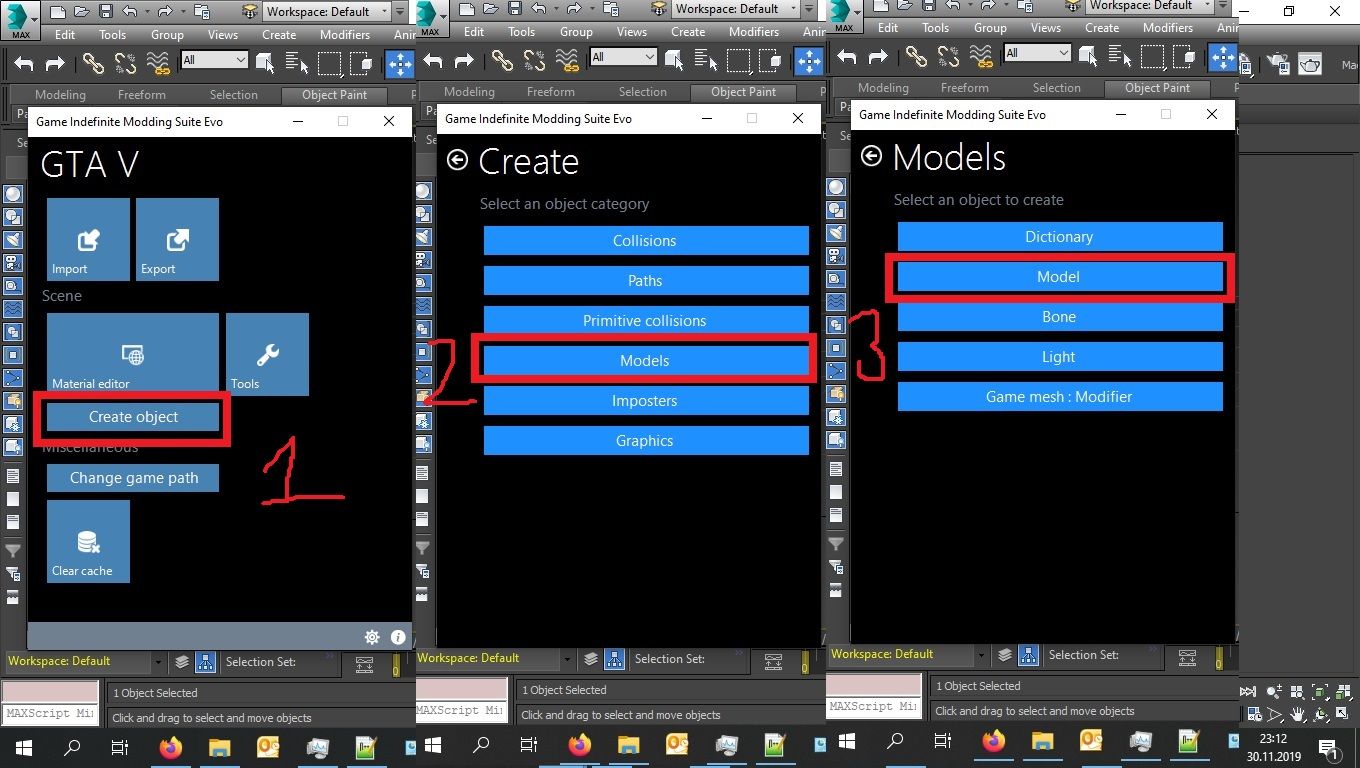Screen dimensions: 1360x768
Task: Open the Workspace: Default dropdown atop the middle window
Action: [736, 9]
